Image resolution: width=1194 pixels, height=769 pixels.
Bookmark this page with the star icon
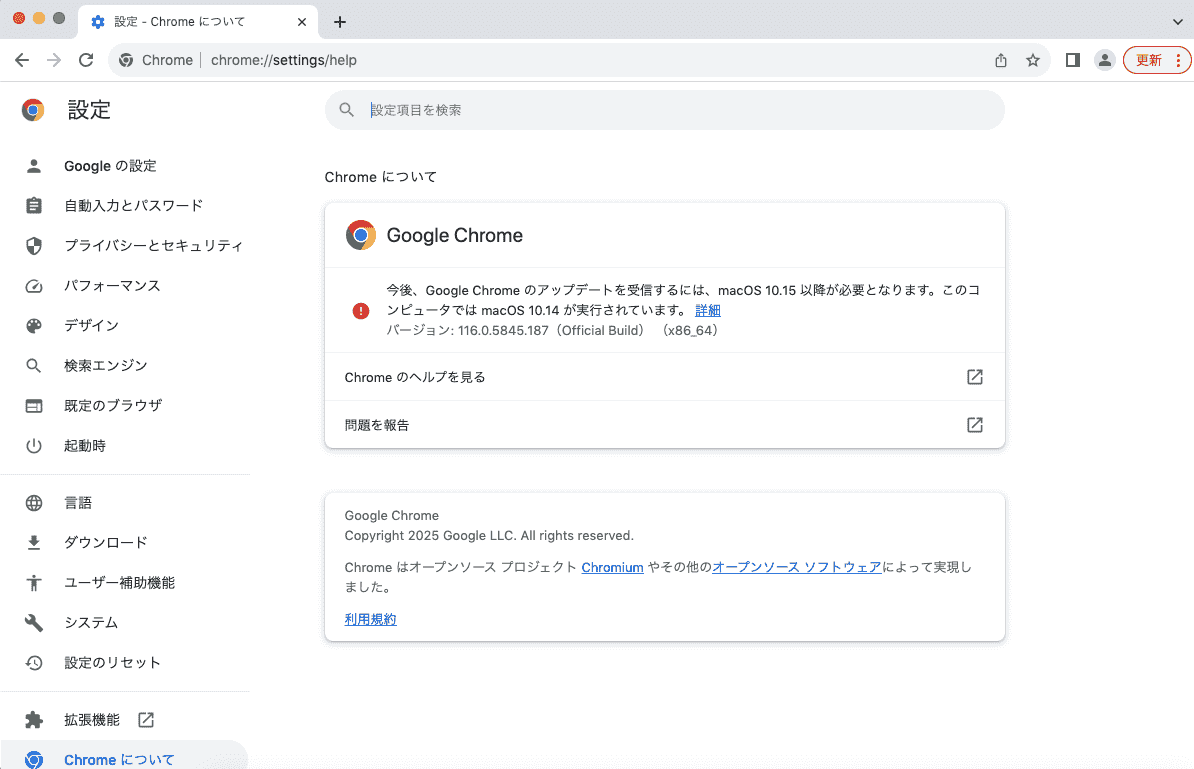[x=1033, y=60]
